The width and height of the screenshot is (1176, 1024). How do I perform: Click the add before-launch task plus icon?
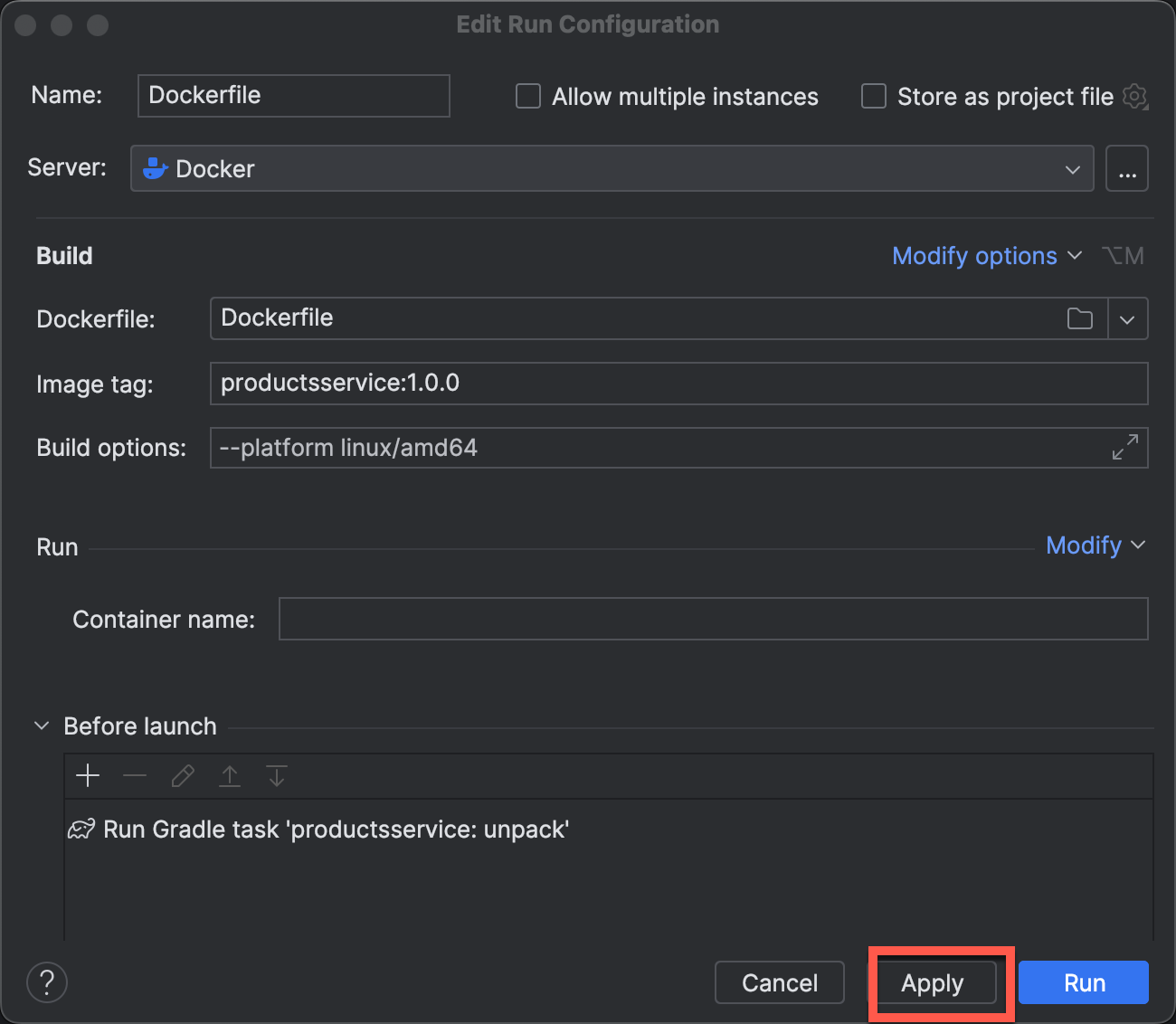88,775
